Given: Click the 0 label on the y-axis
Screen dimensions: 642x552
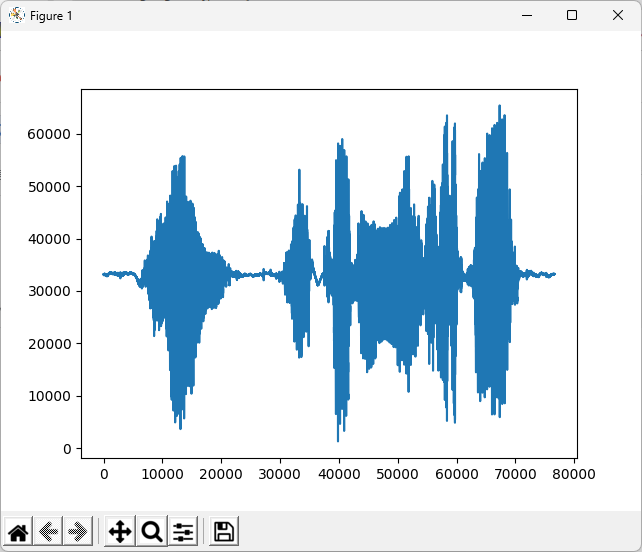Looking at the screenshot, I should [66, 449].
